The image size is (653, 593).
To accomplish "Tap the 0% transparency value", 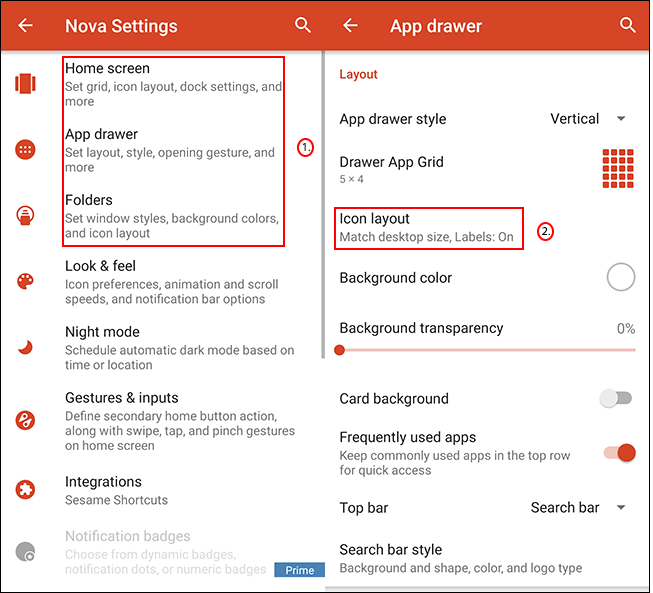I will (626, 329).
